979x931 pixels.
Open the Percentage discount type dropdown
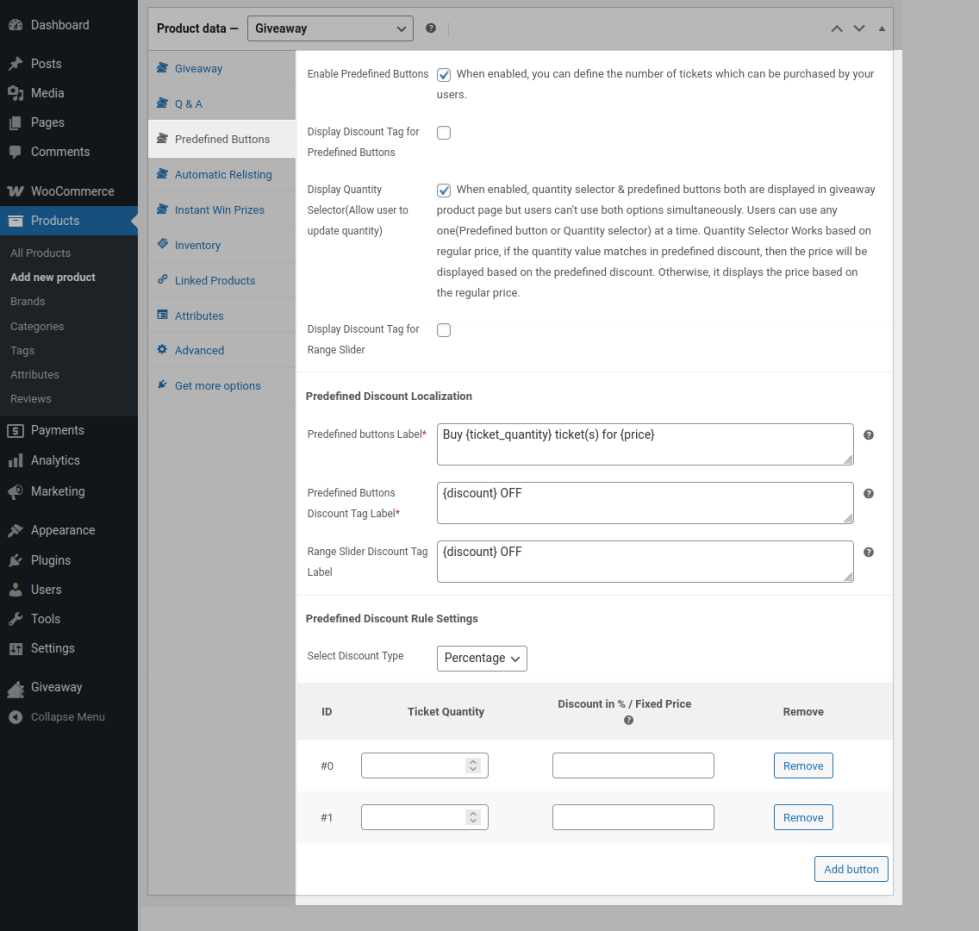(482, 658)
